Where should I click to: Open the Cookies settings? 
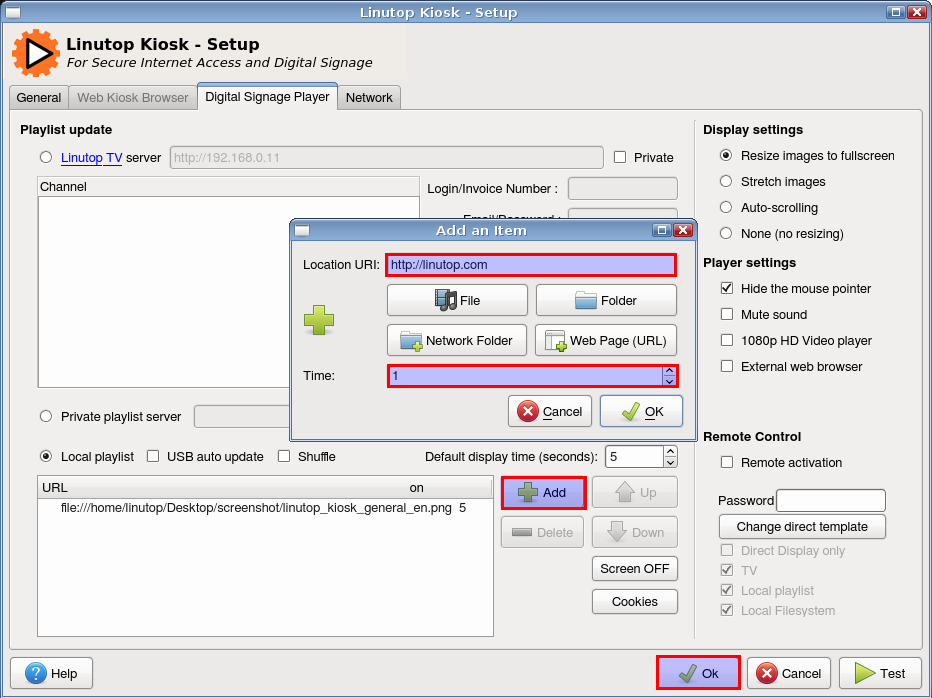click(x=635, y=602)
